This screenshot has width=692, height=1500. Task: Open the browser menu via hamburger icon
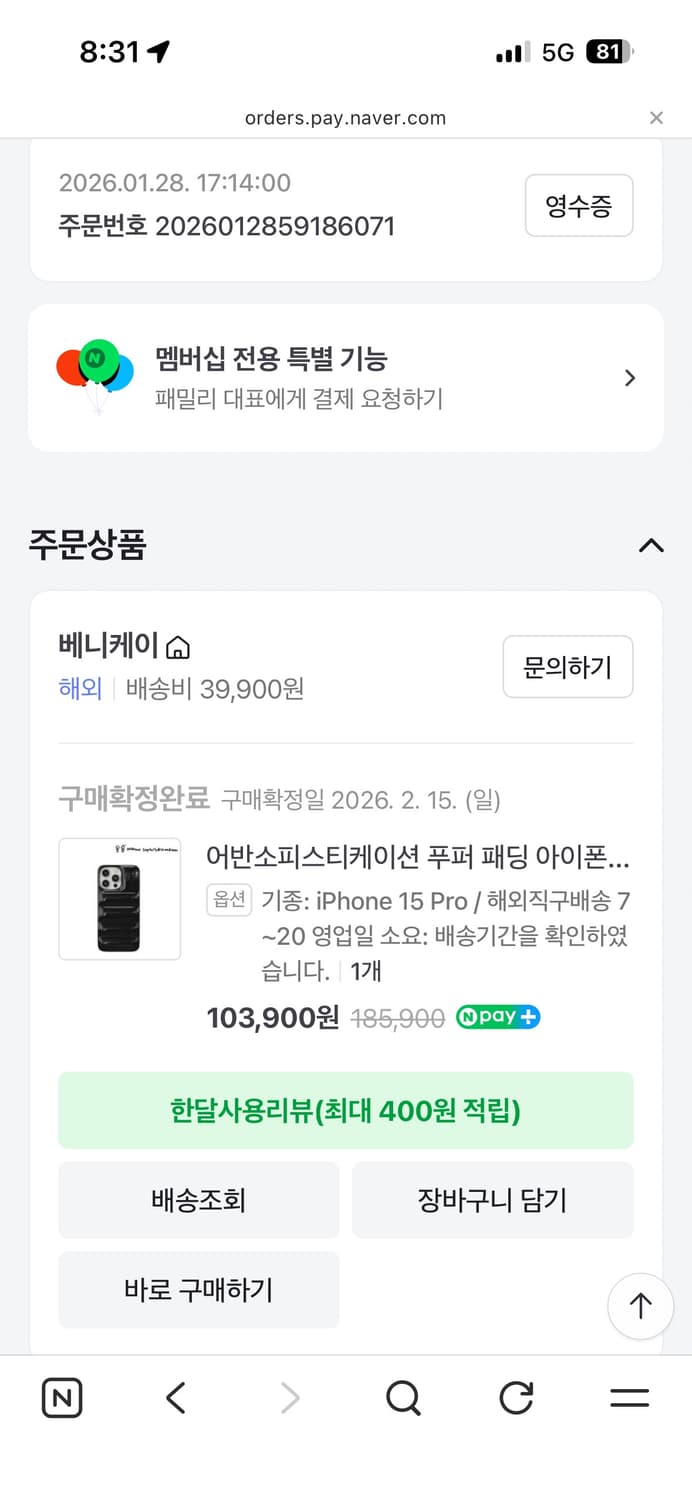click(629, 1398)
